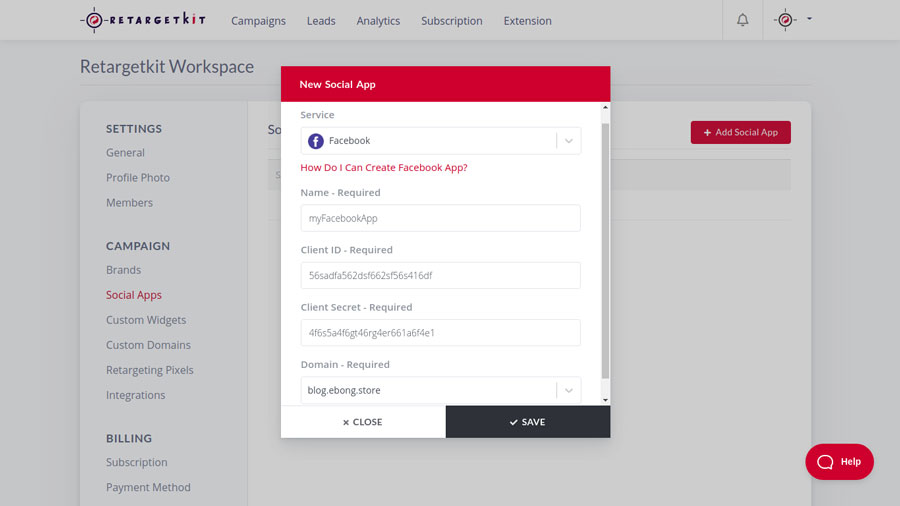Open Payment Method page
This screenshot has width=900, height=506.
point(148,487)
